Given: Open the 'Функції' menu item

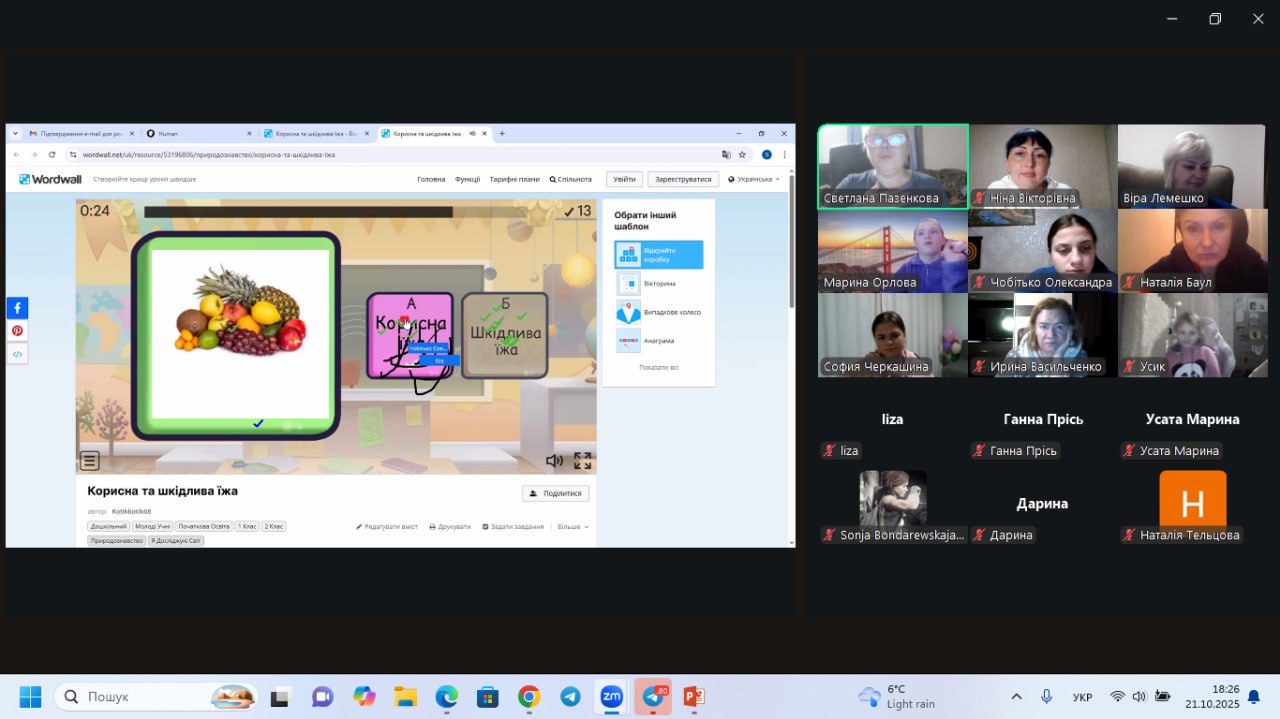Looking at the screenshot, I should click(x=467, y=180).
